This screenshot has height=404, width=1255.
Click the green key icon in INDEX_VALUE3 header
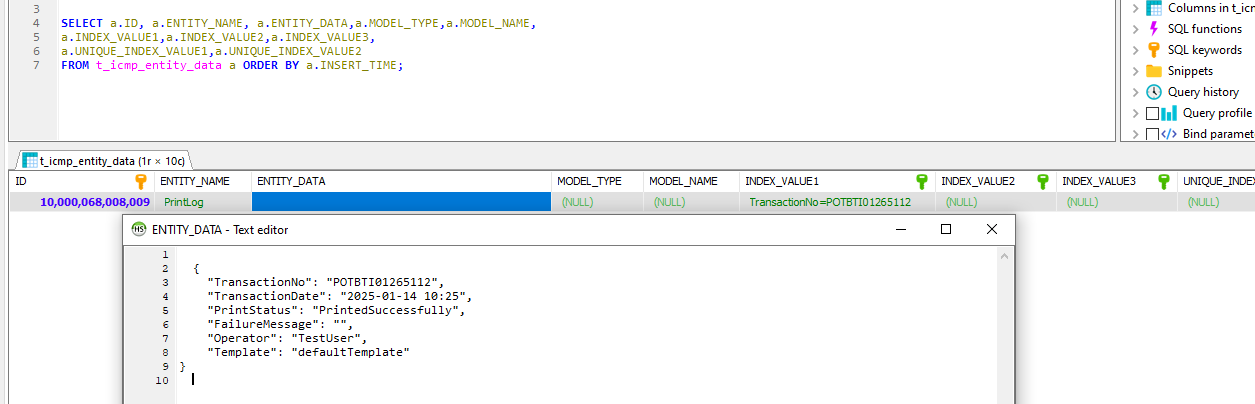(1163, 181)
